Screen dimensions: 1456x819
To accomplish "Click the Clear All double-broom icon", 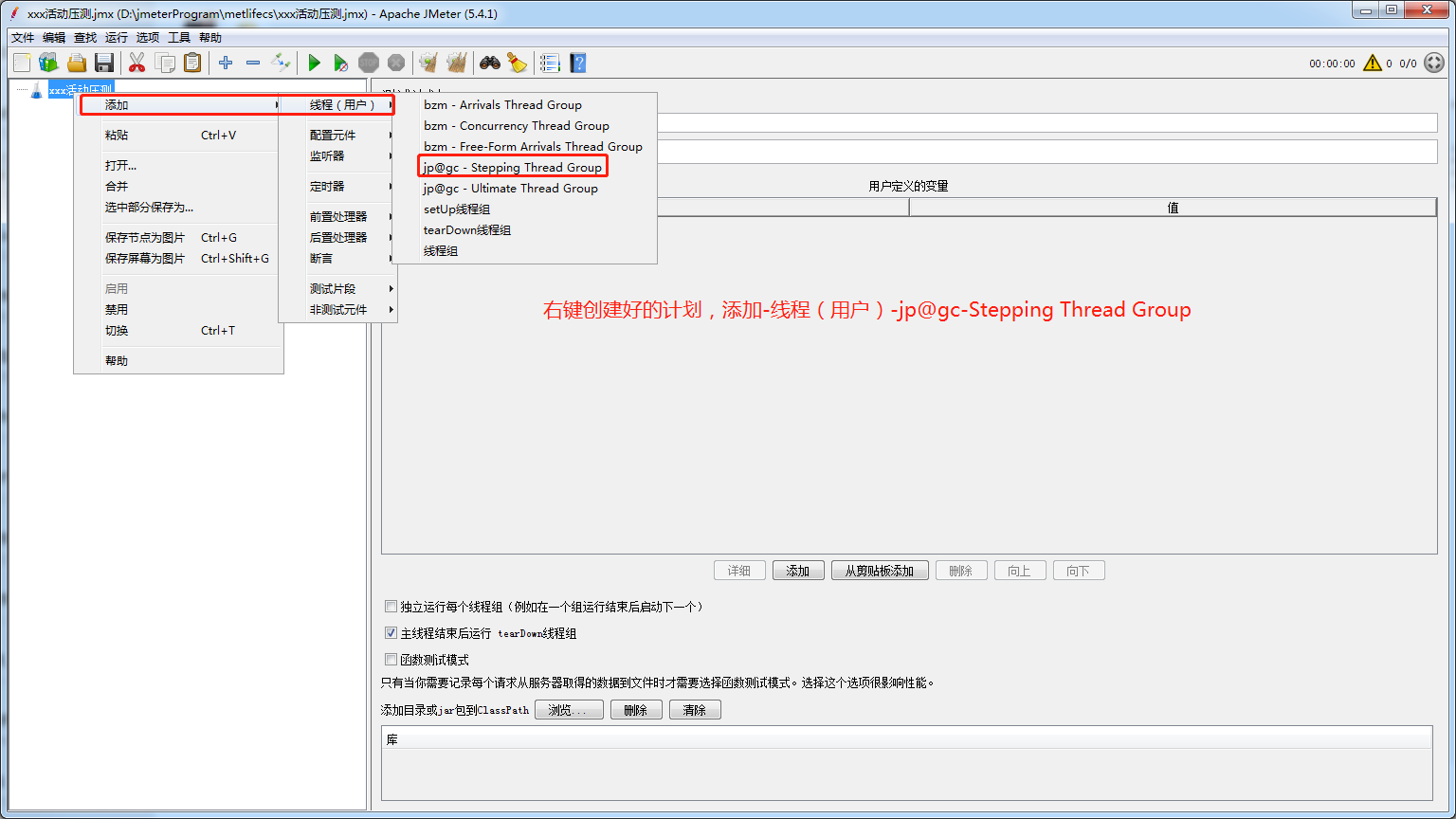I will pos(456,63).
